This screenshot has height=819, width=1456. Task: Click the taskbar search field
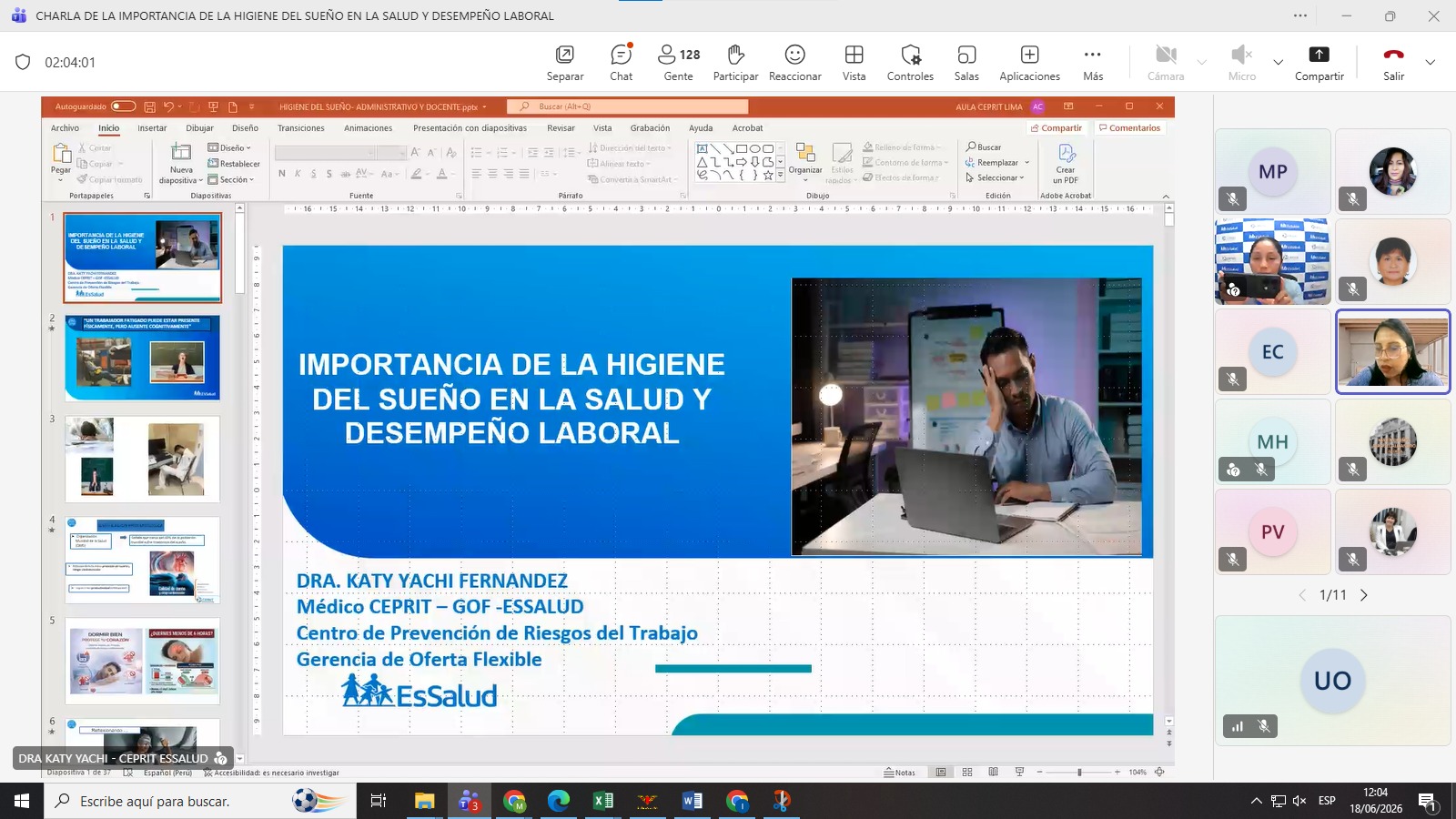click(x=198, y=801)
